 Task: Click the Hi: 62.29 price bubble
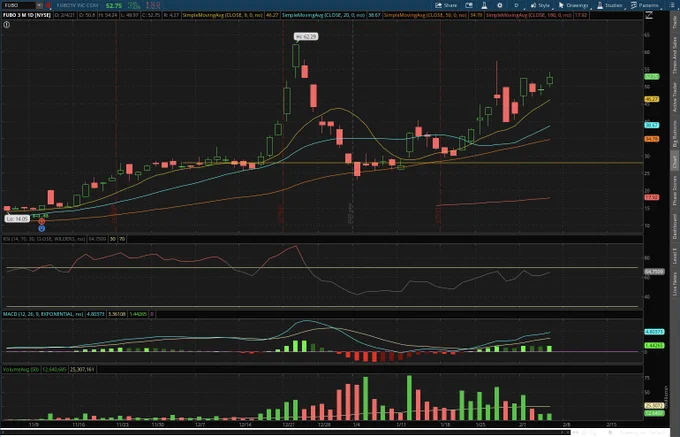pos(306,37)
